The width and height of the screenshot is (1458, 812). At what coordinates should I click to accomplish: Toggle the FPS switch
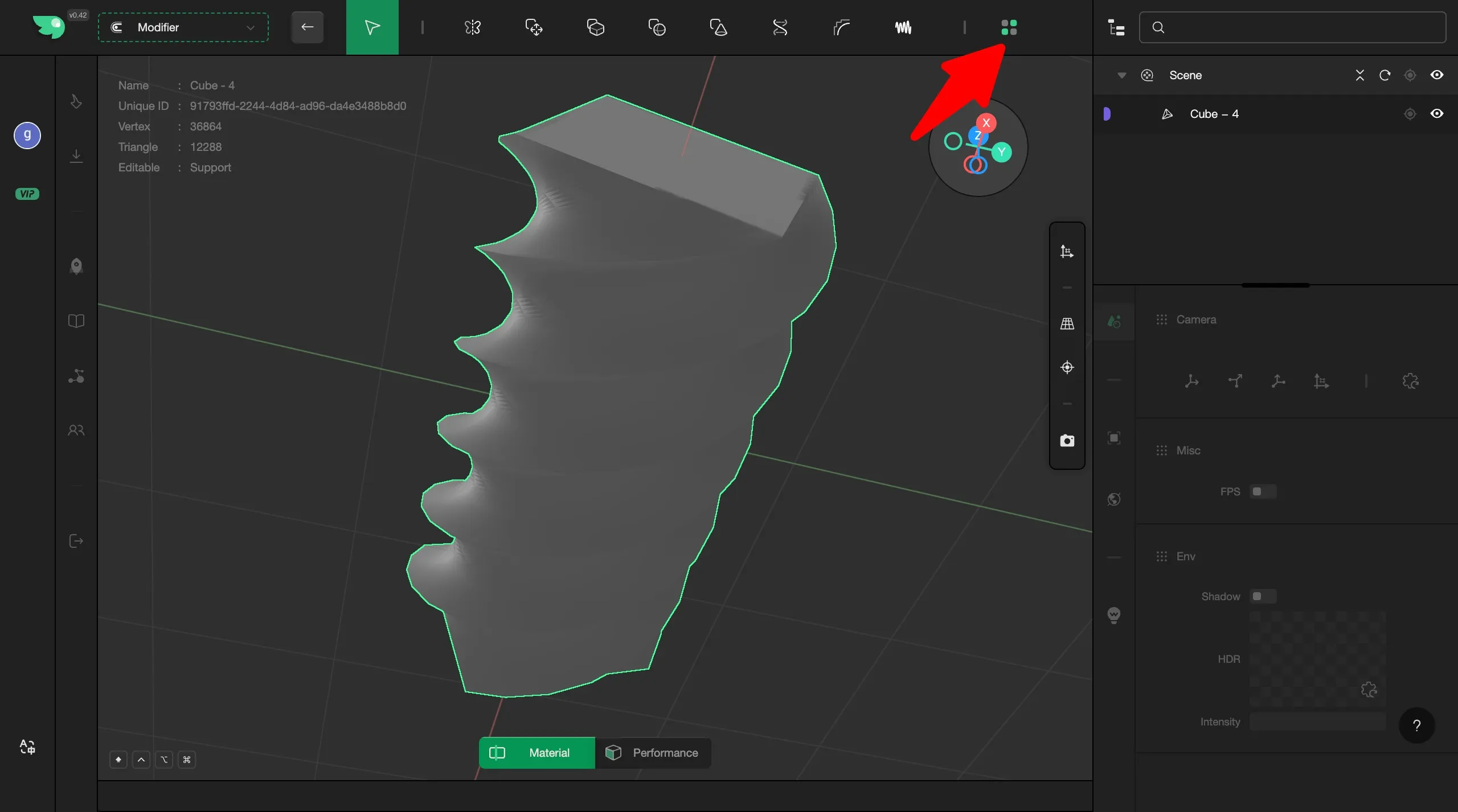click(x=1262, y=491)
